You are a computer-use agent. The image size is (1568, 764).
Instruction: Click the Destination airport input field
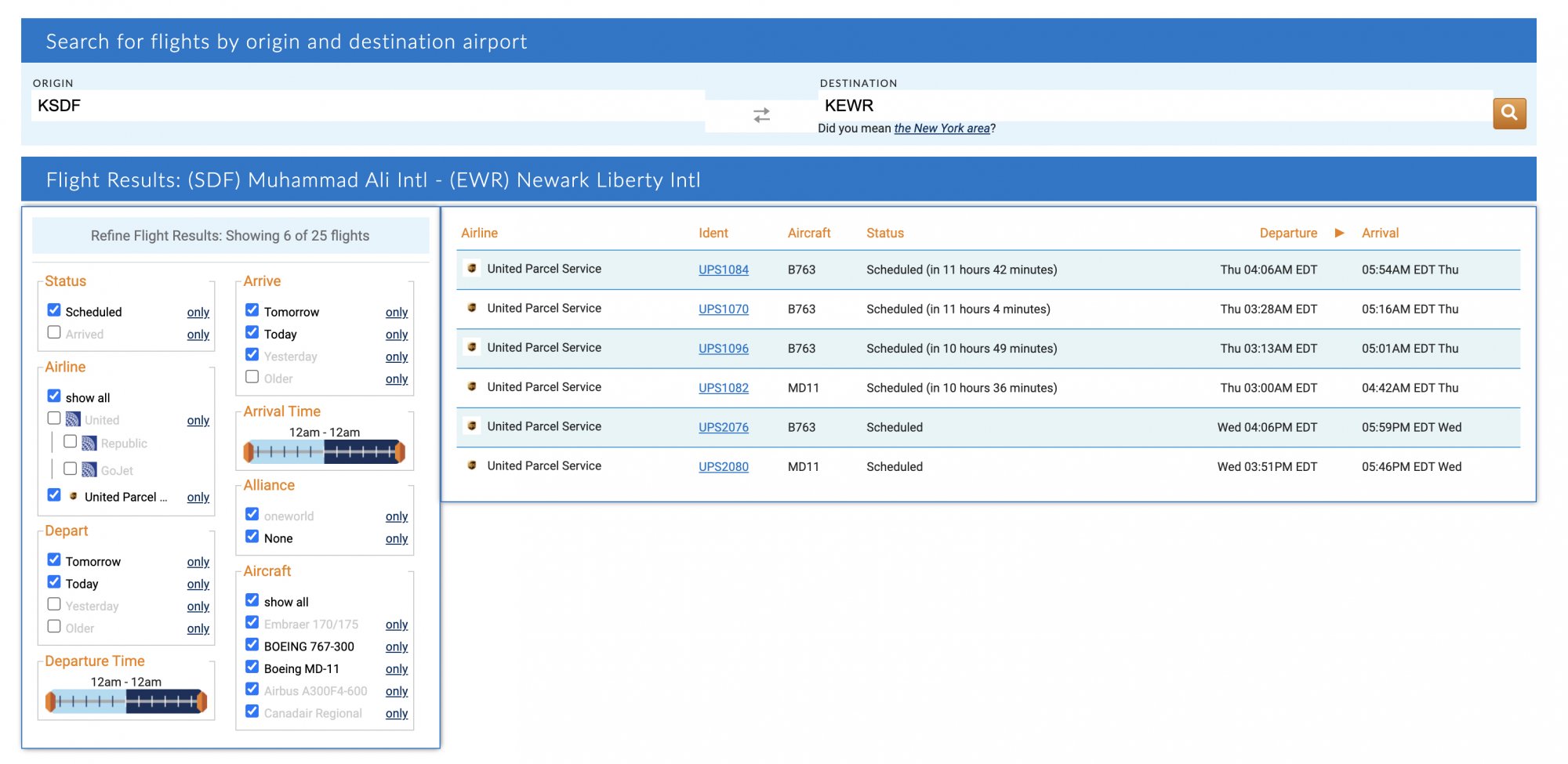1155,106
